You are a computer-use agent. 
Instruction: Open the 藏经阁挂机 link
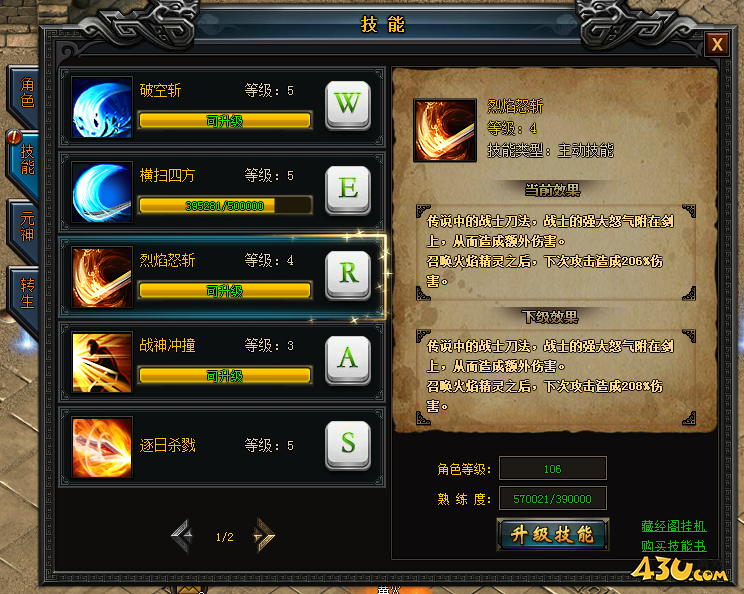674,526
